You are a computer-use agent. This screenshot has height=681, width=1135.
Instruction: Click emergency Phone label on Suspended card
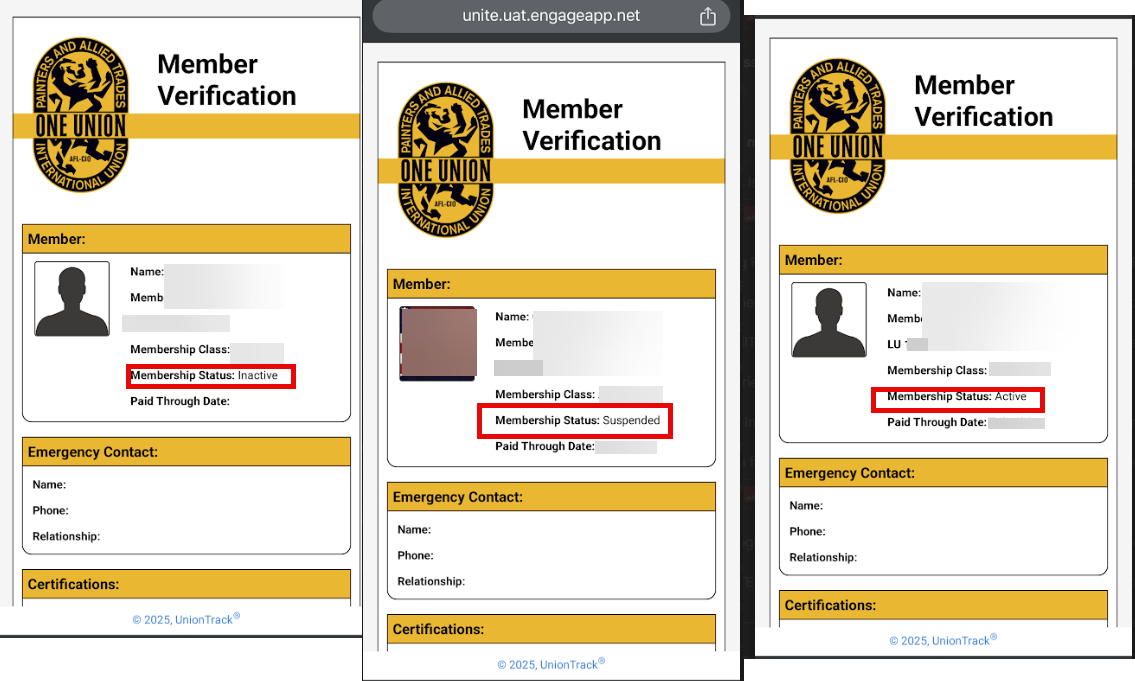coord(415,556)
